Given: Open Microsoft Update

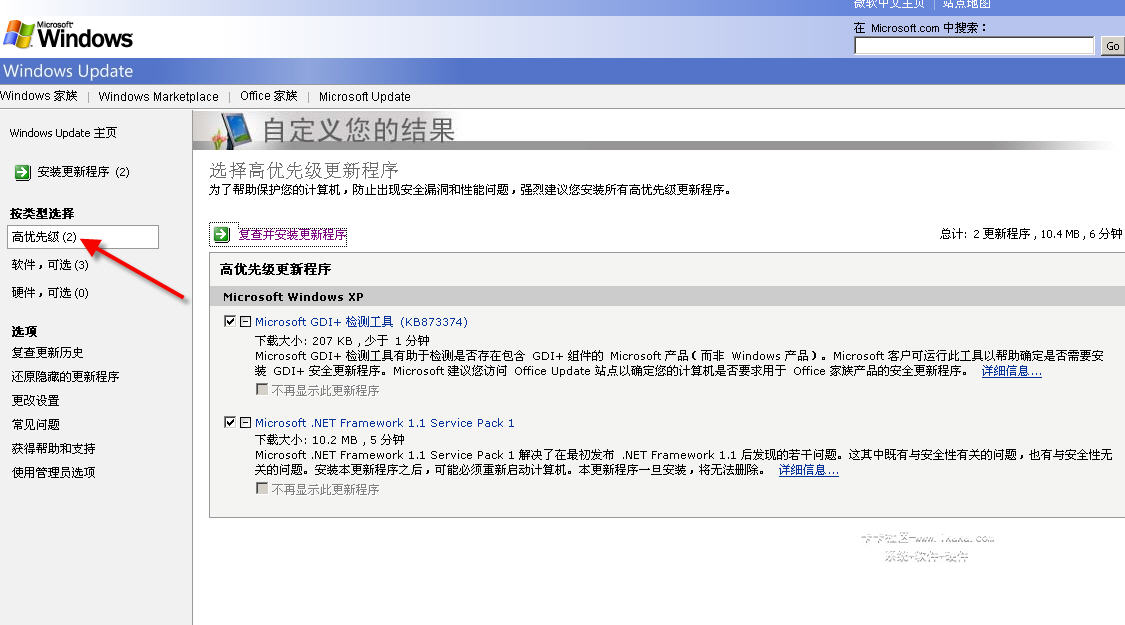Looking at the screenshot, I should point(364,96).
